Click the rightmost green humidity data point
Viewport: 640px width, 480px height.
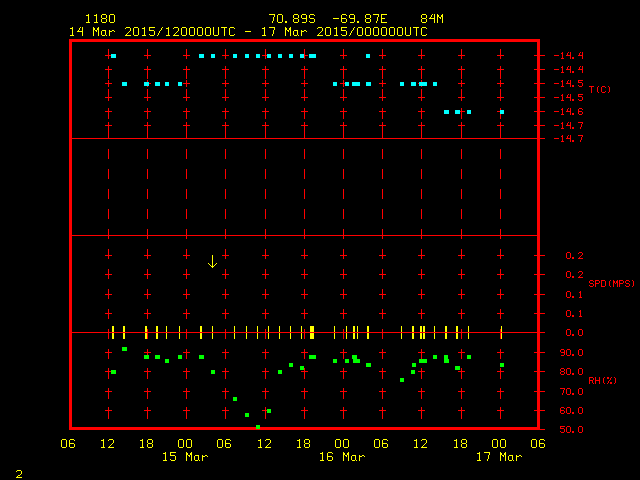click(x=502, y=365)
